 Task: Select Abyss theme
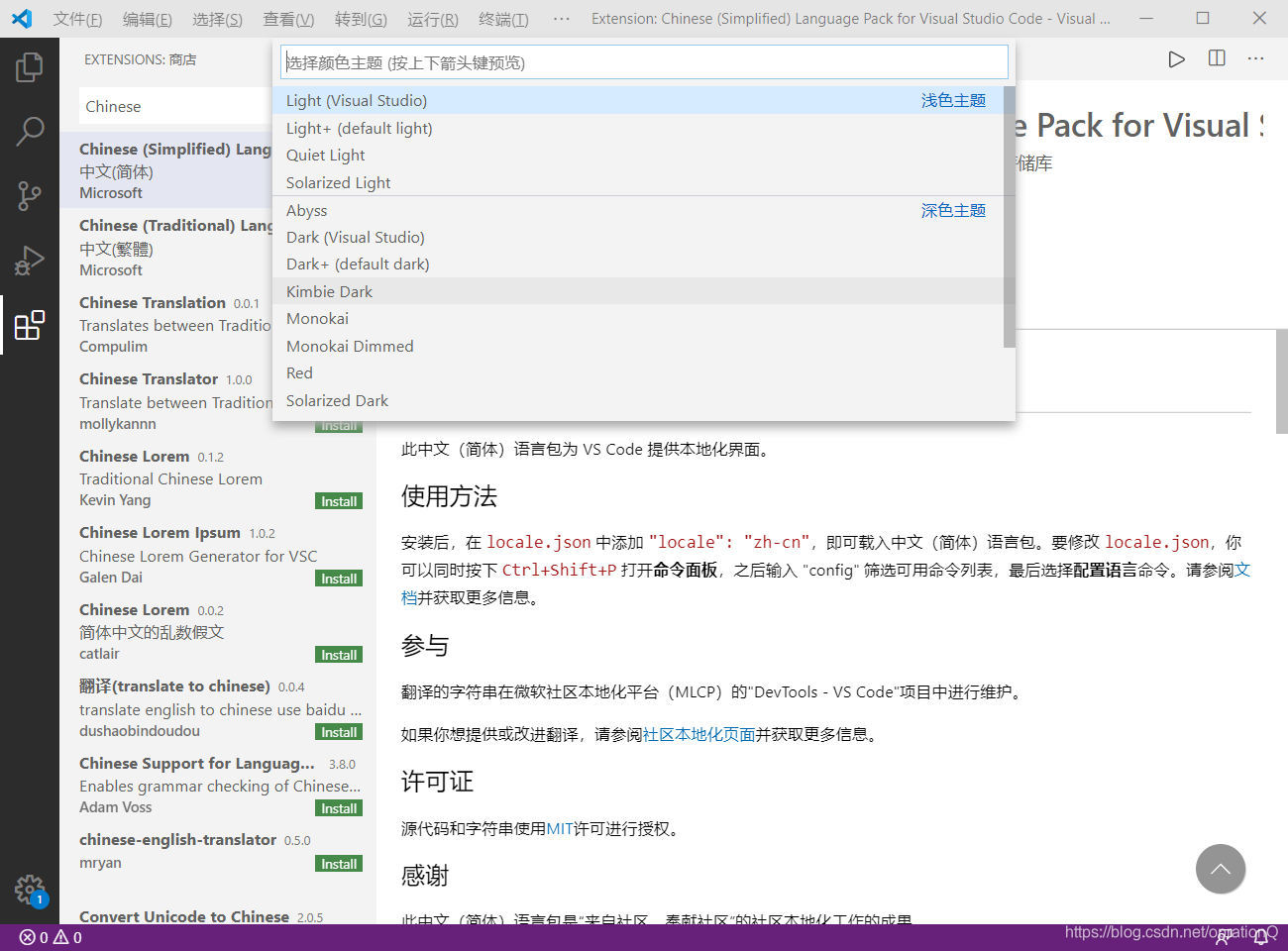[x=638, y=210]
